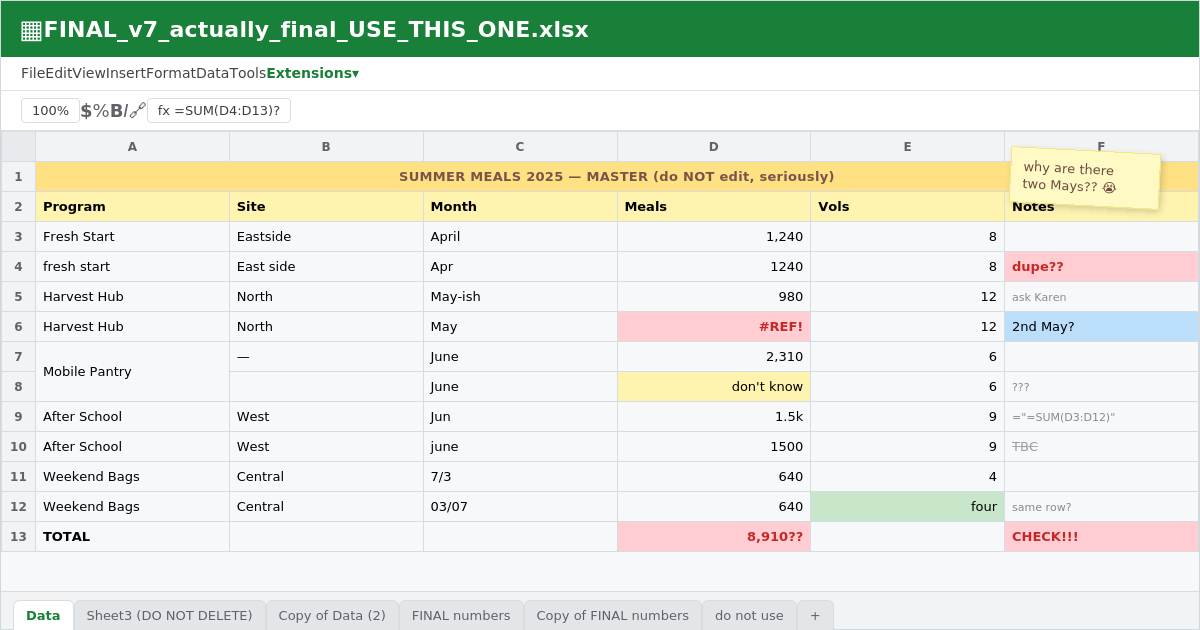
Task: Switch to the Sheet3 (DO NOT DELETE) tab
Action: coord(169,616)
